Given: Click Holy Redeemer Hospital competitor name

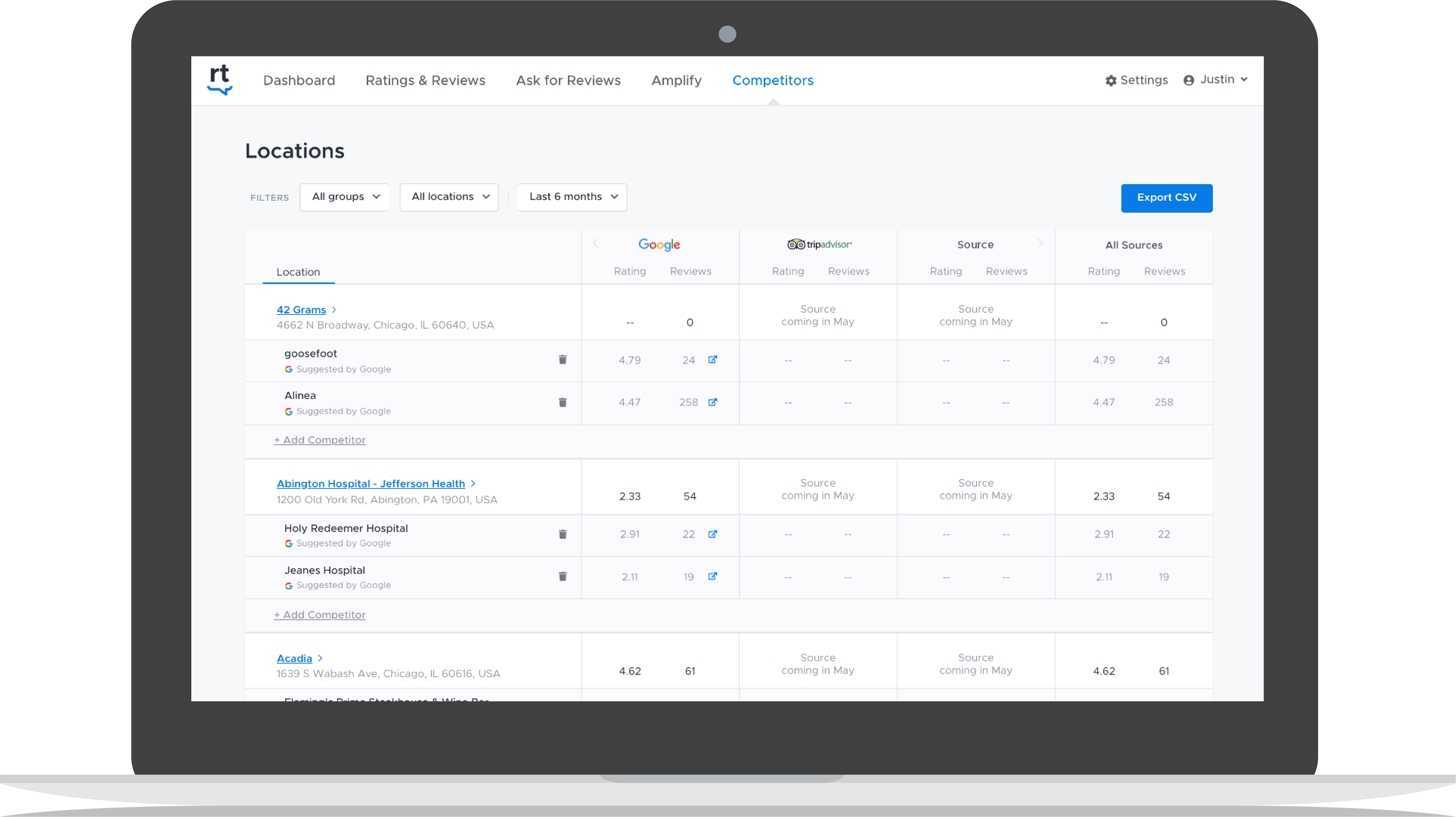Looking at the screenshot, I should [x=346, y=528].
